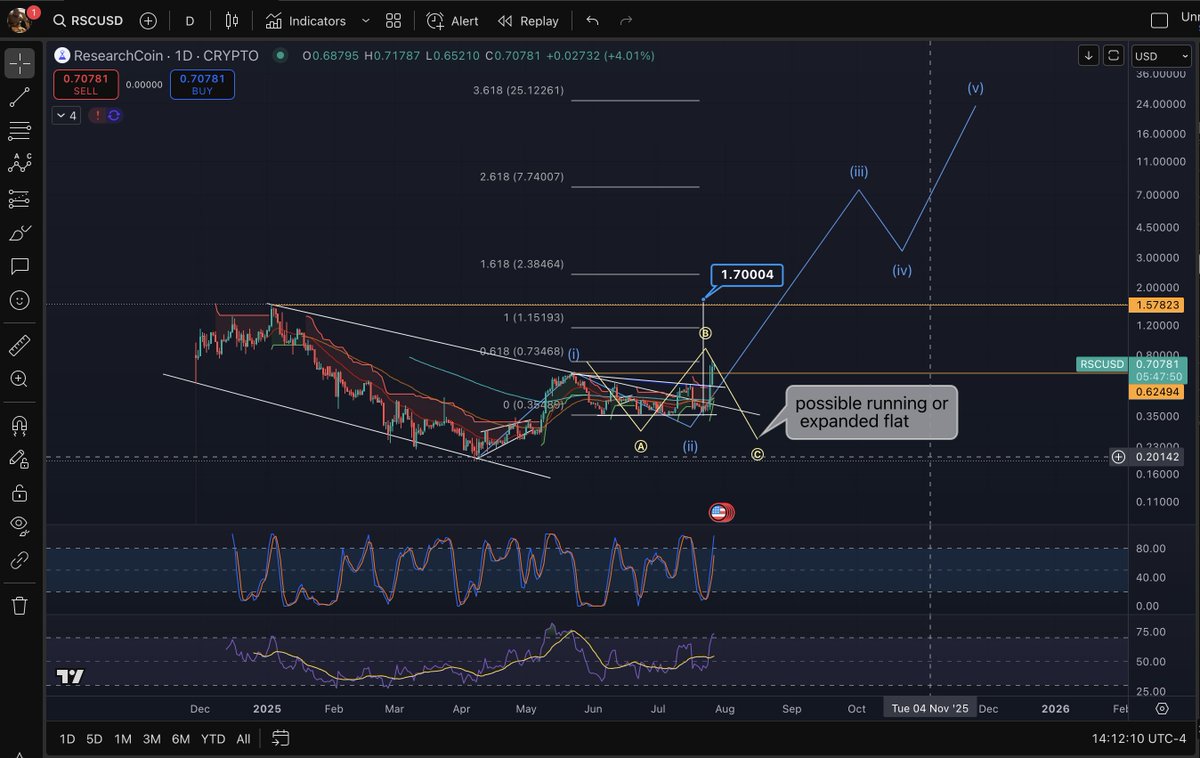Click the 1.70004 price label callout
1200x758 pixels.
pyautogui.click(x=747, y=274)
